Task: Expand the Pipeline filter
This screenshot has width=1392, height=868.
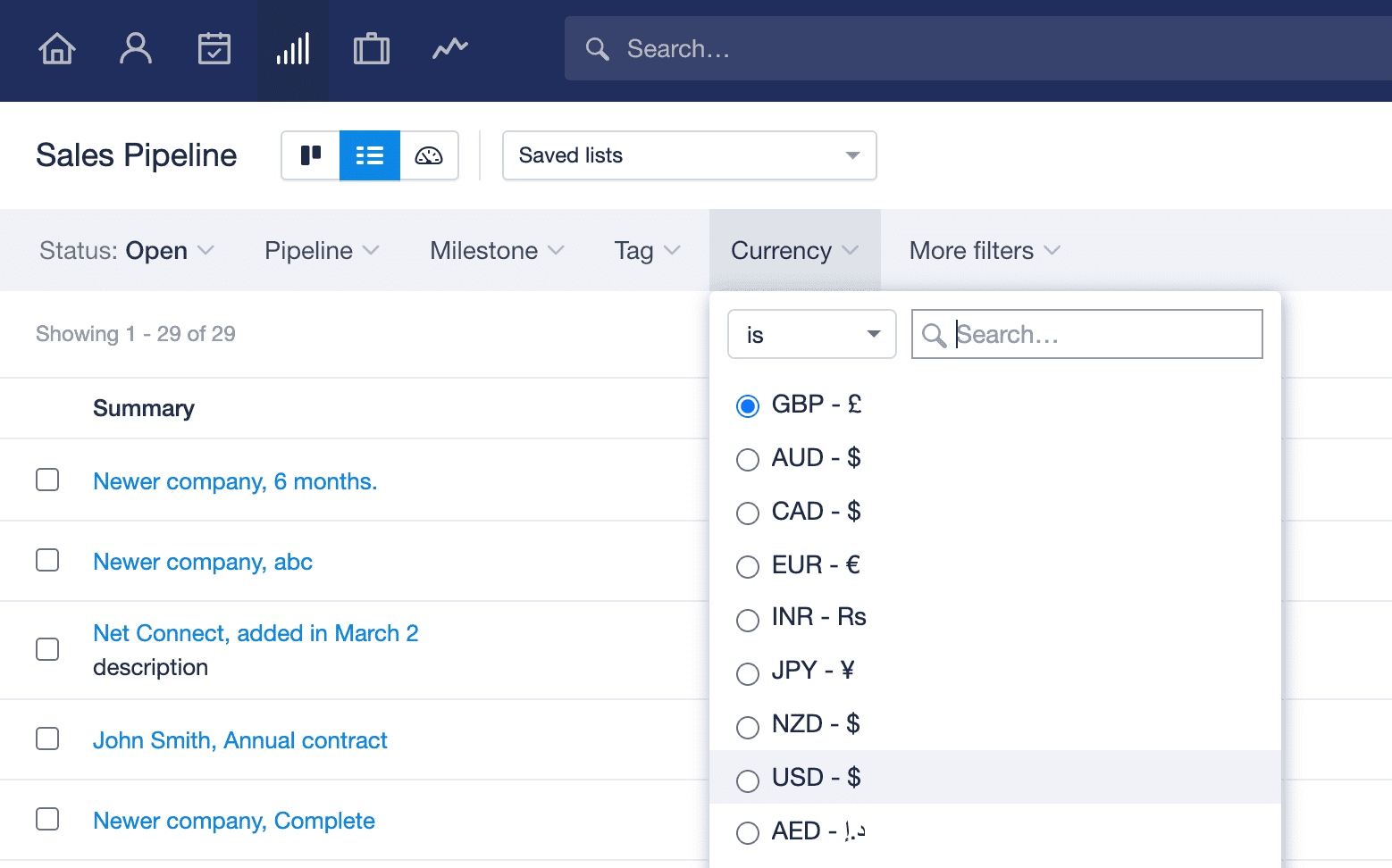Action: [x=322, y=251]
